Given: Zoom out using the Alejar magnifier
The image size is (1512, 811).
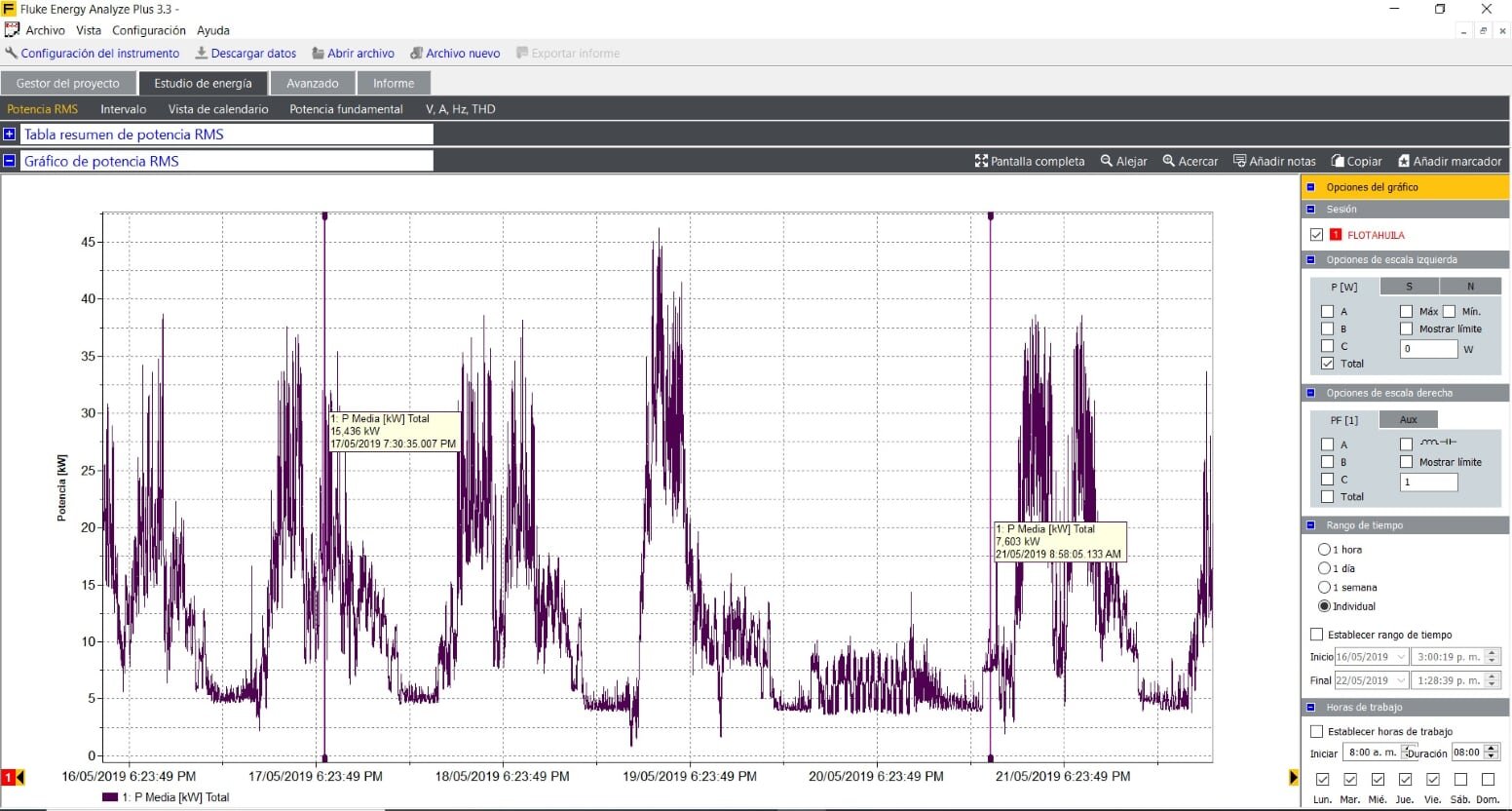Looking at the screenshot, I should click(1107, 161).
